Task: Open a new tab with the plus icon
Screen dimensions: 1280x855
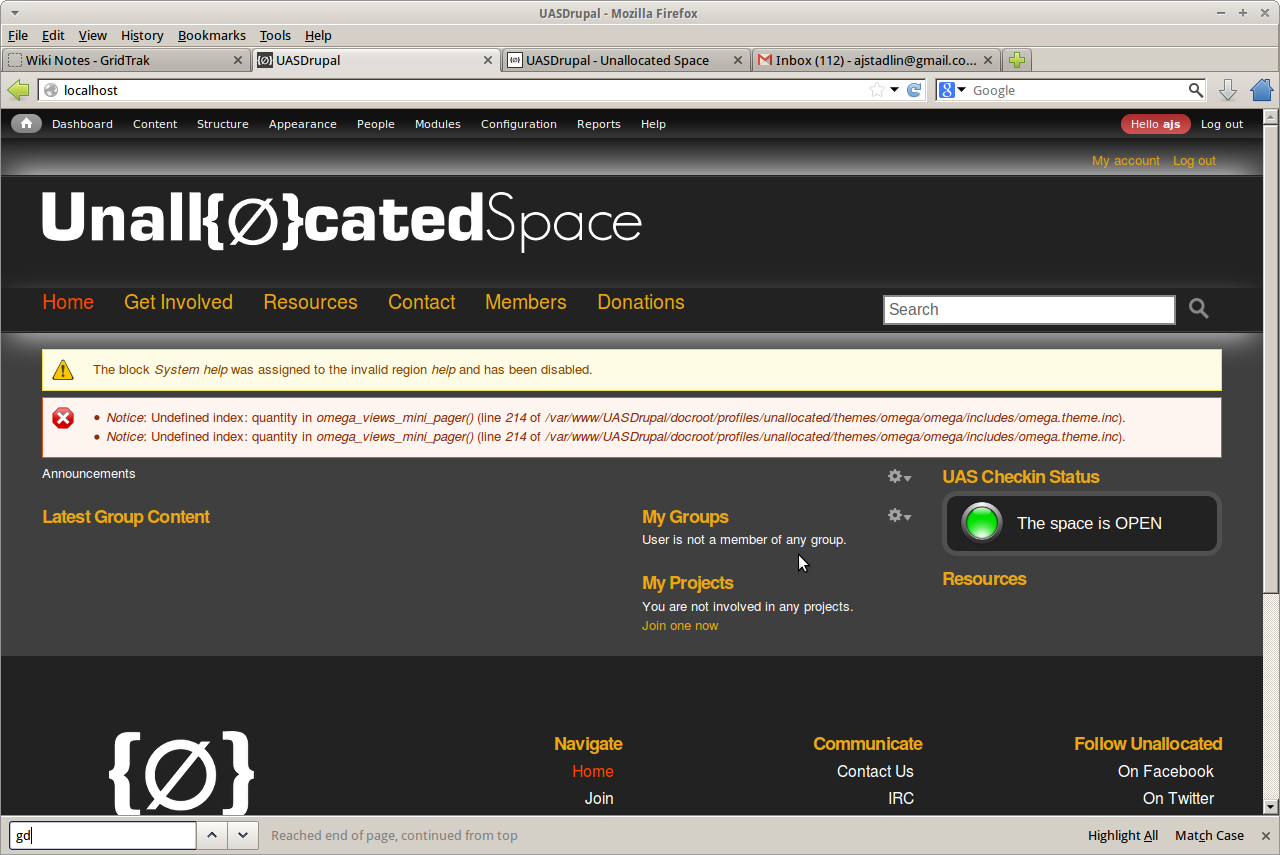Action: [1016, 60]
